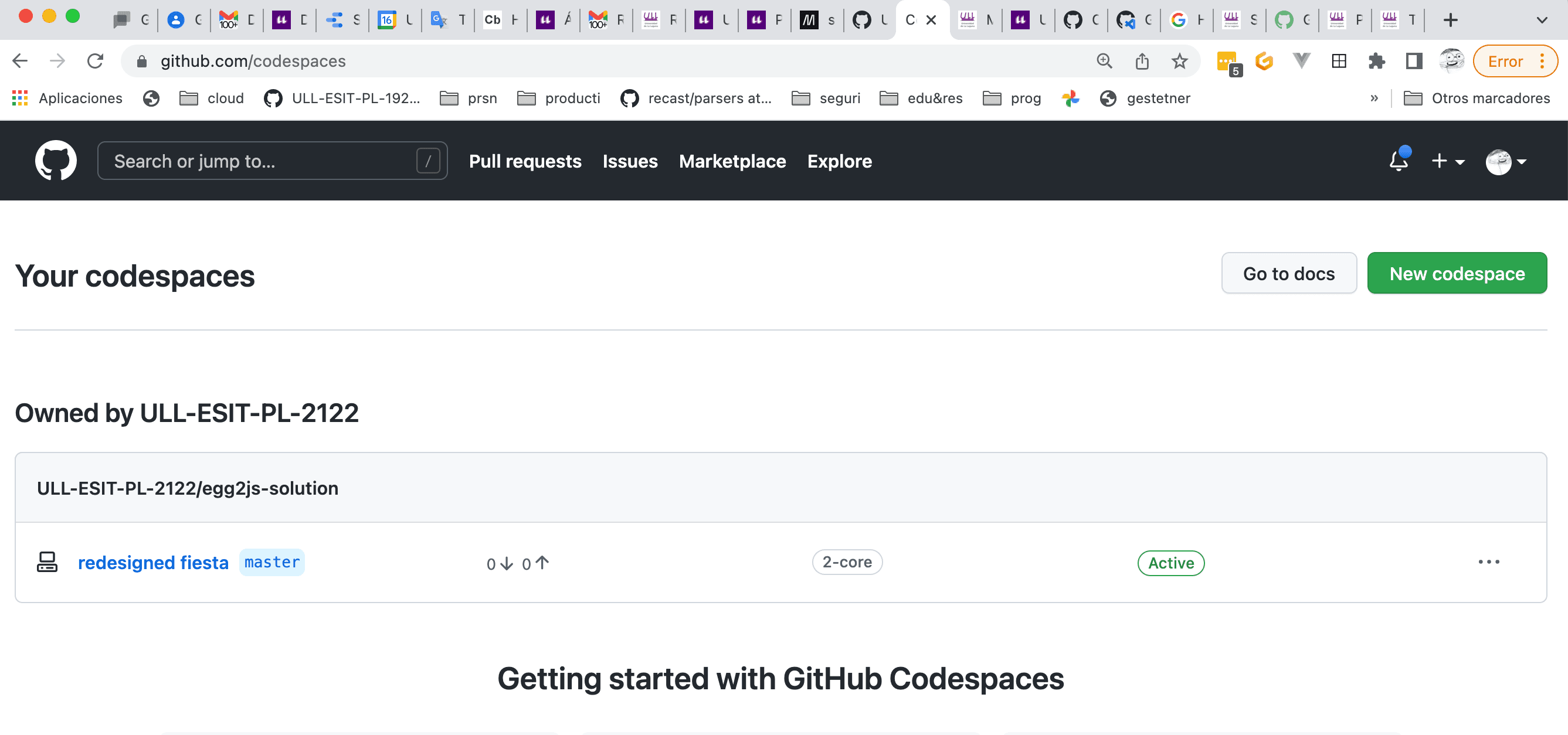Open the Chrome extensions puzzle icon
This screenshot has width=1568, height=735.
click(1376, 61)
